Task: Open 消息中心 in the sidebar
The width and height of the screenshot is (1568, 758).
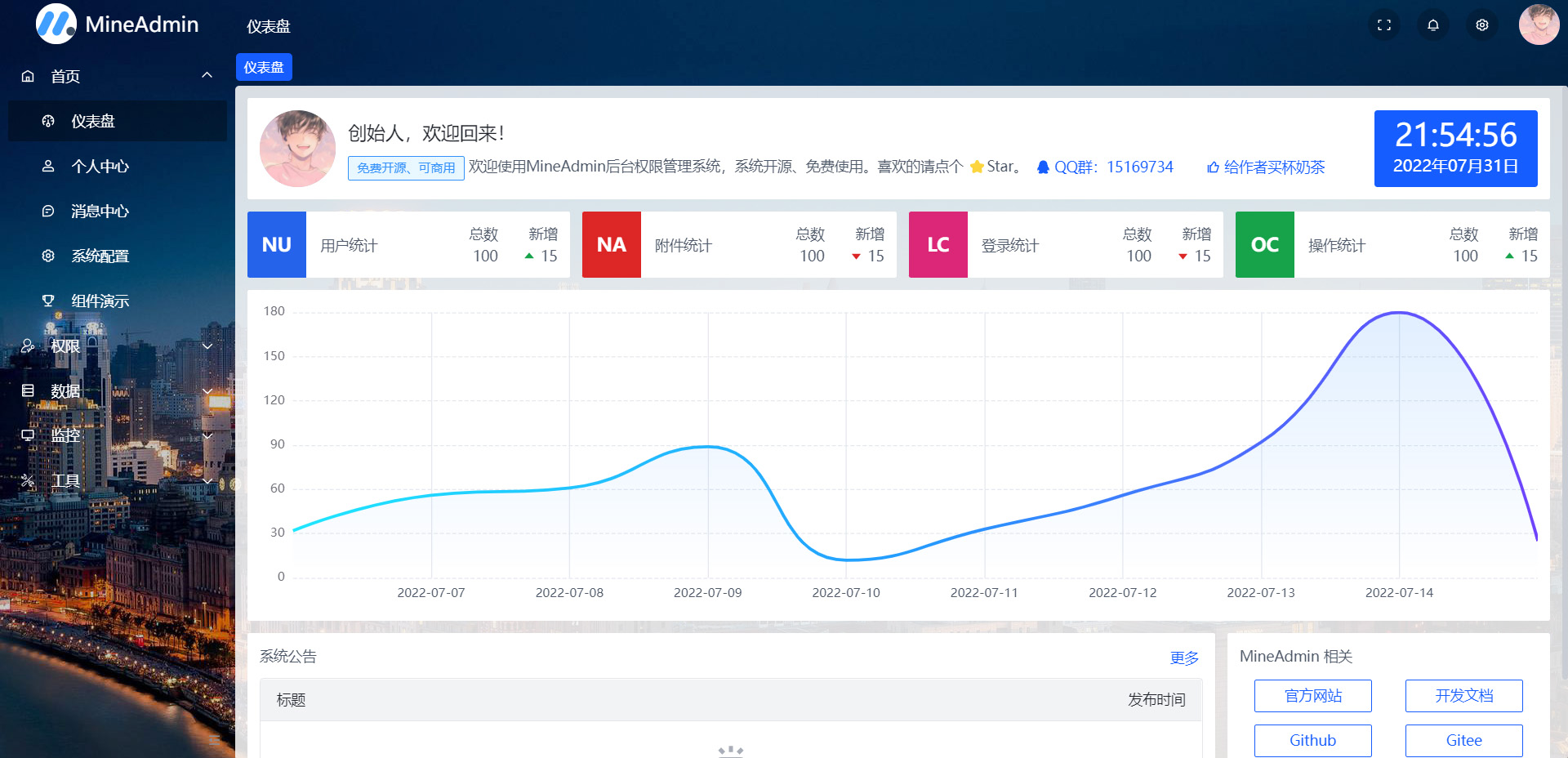Action: tap(118, 211)
